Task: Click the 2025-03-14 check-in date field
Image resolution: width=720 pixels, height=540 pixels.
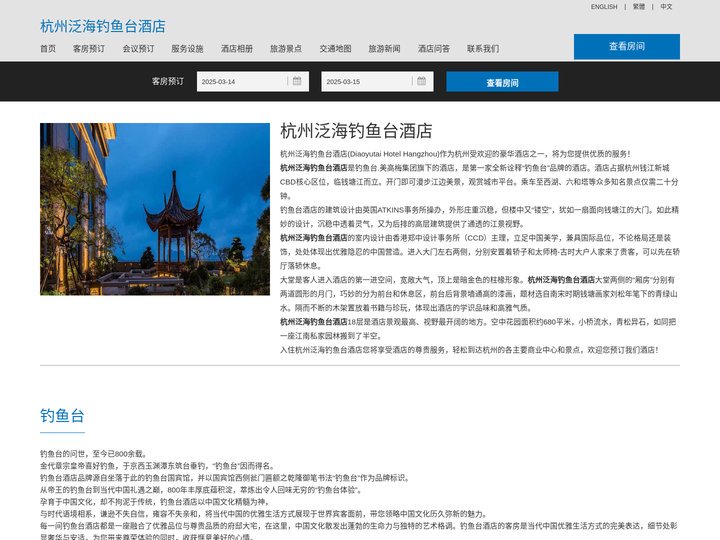Action: tap(253, 82)
